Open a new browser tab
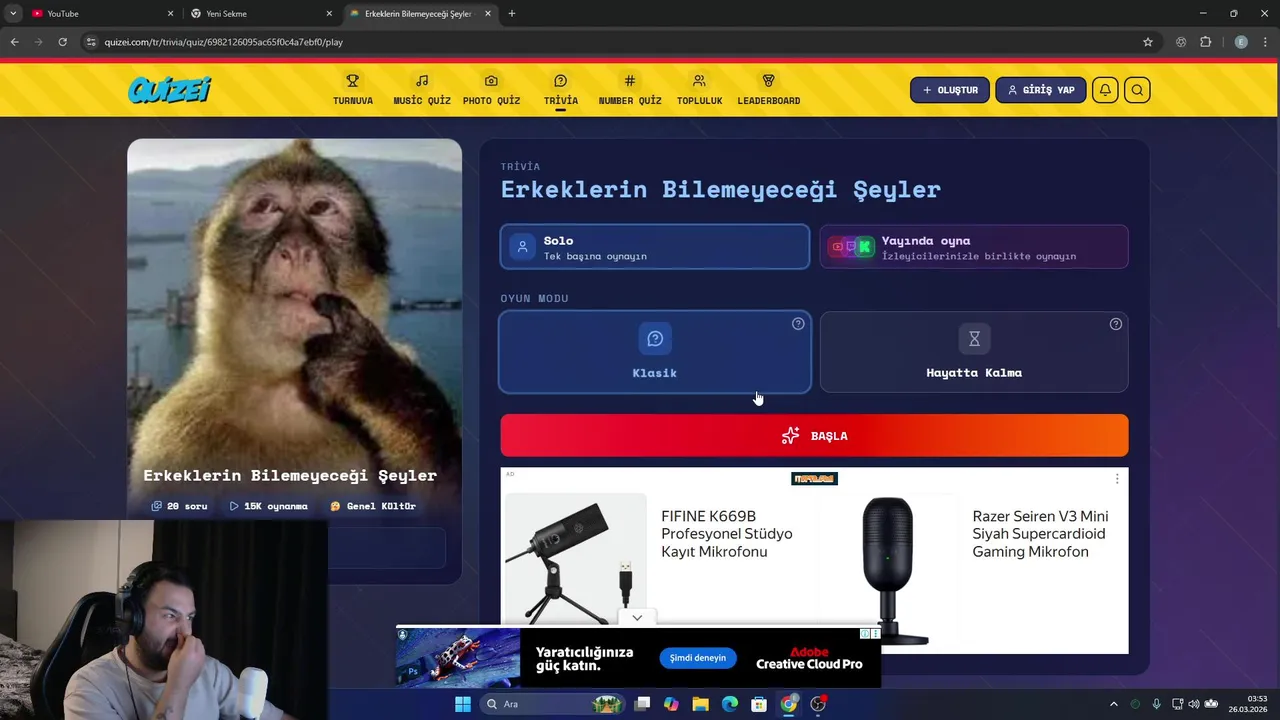This screenshot has width=1280, height=720. [512, 14]
